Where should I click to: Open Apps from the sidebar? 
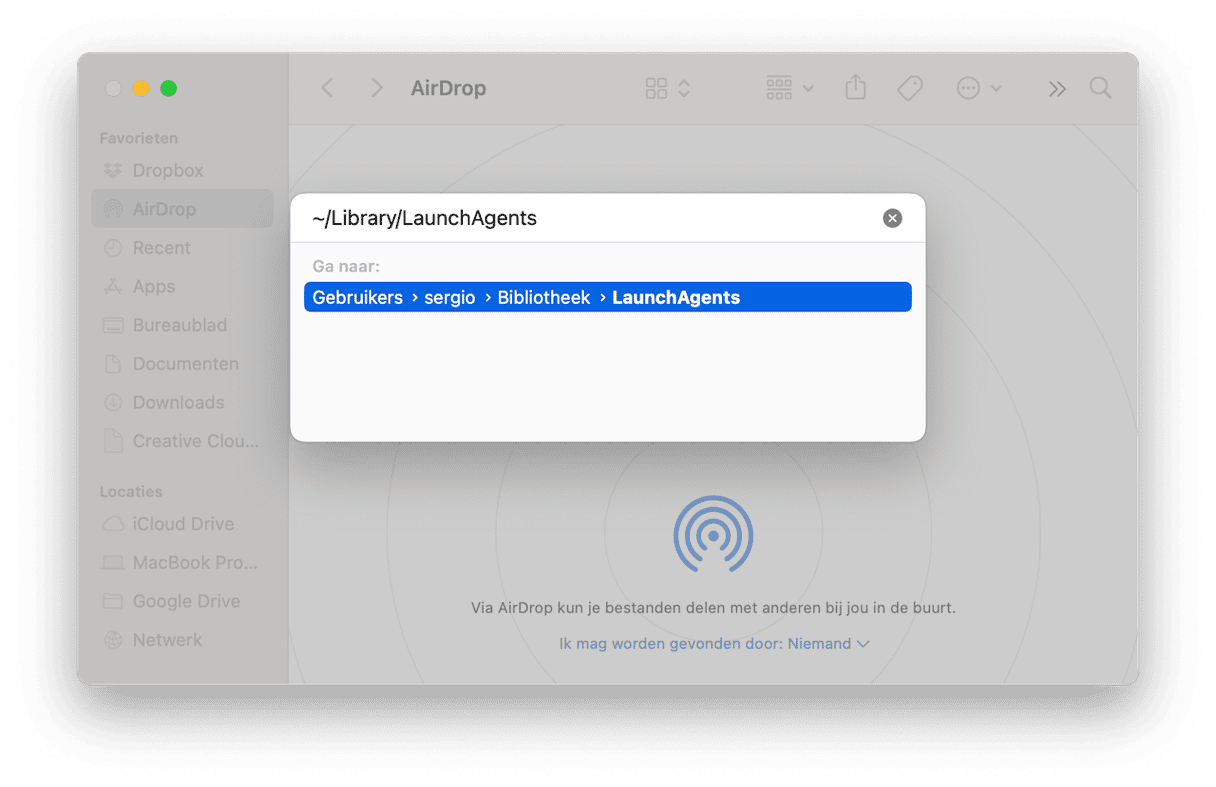click(x=153, y=287)
